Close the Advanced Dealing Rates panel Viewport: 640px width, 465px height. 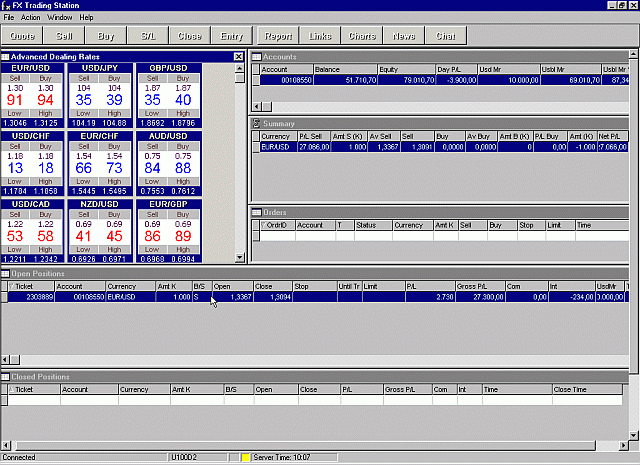pos(238,56)
